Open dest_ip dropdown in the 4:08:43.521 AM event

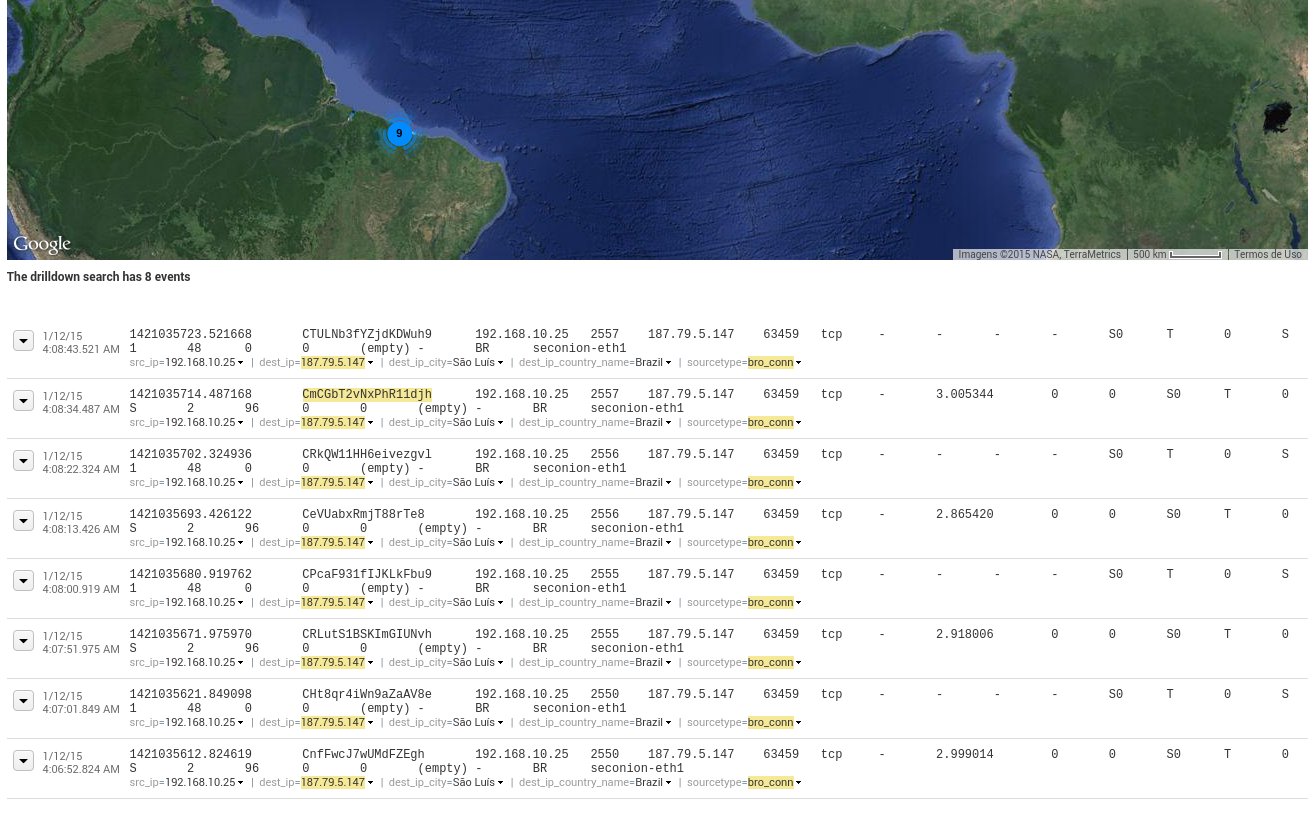[370, 363]
